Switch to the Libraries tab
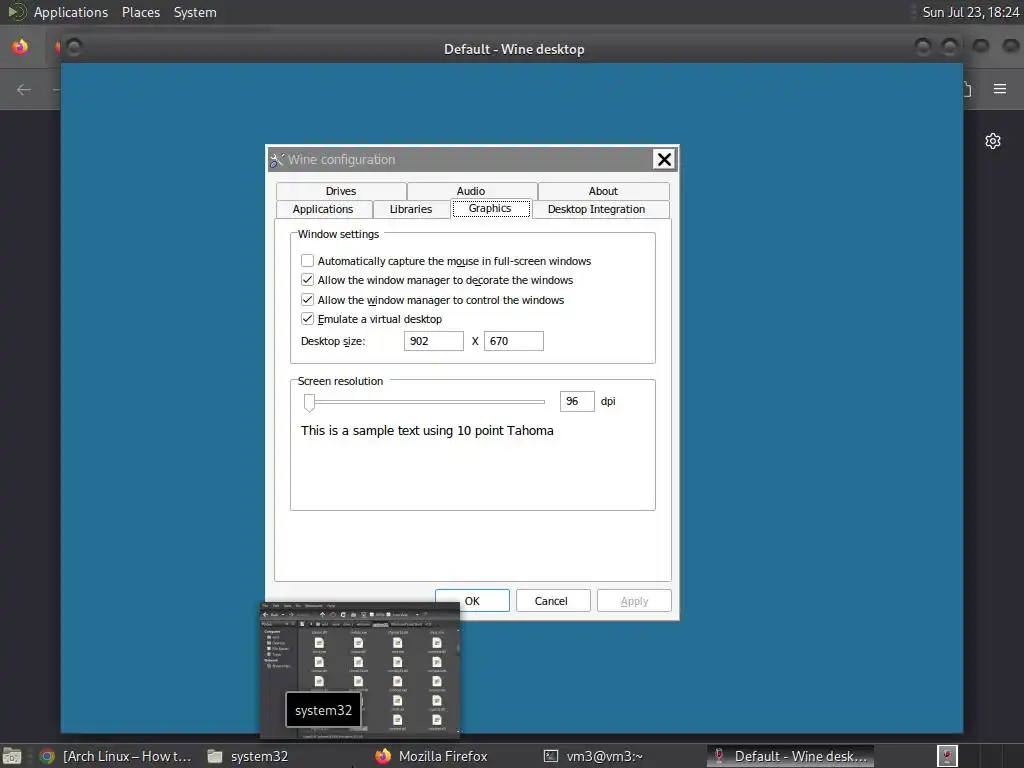Screen dimensions: 1024x768 tap(411, 209)
